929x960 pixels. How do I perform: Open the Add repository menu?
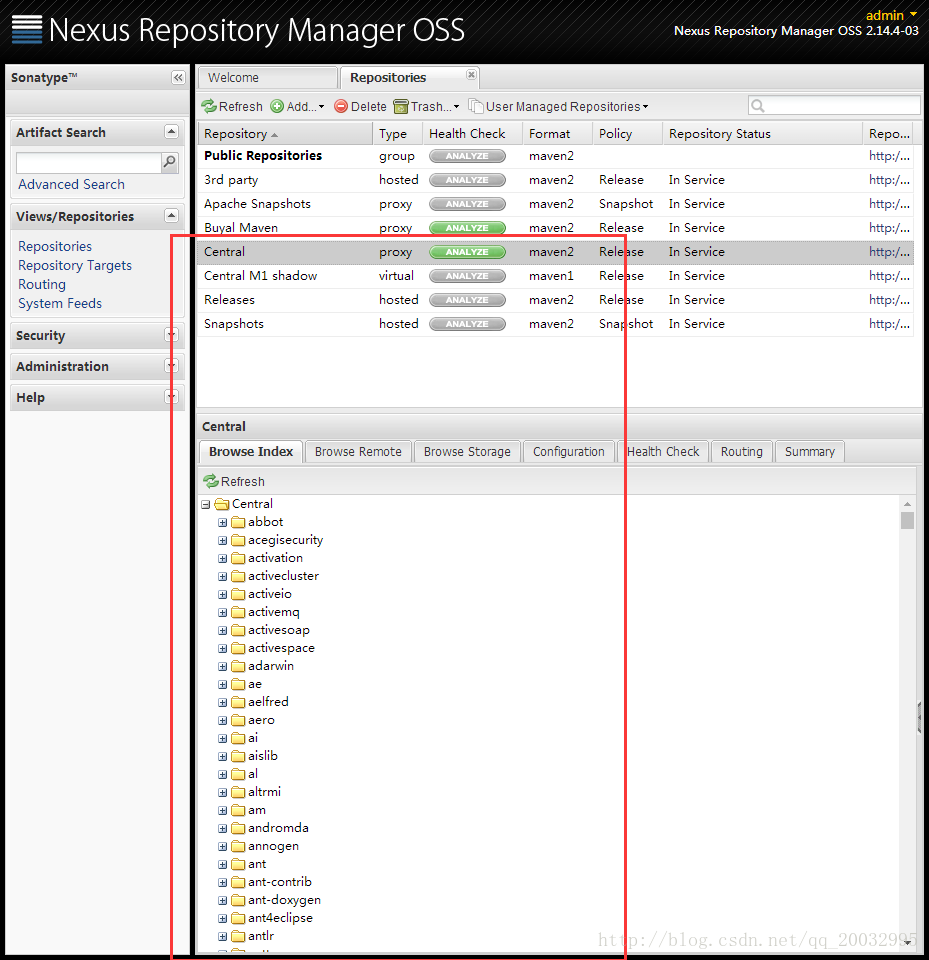click(297, 107)
